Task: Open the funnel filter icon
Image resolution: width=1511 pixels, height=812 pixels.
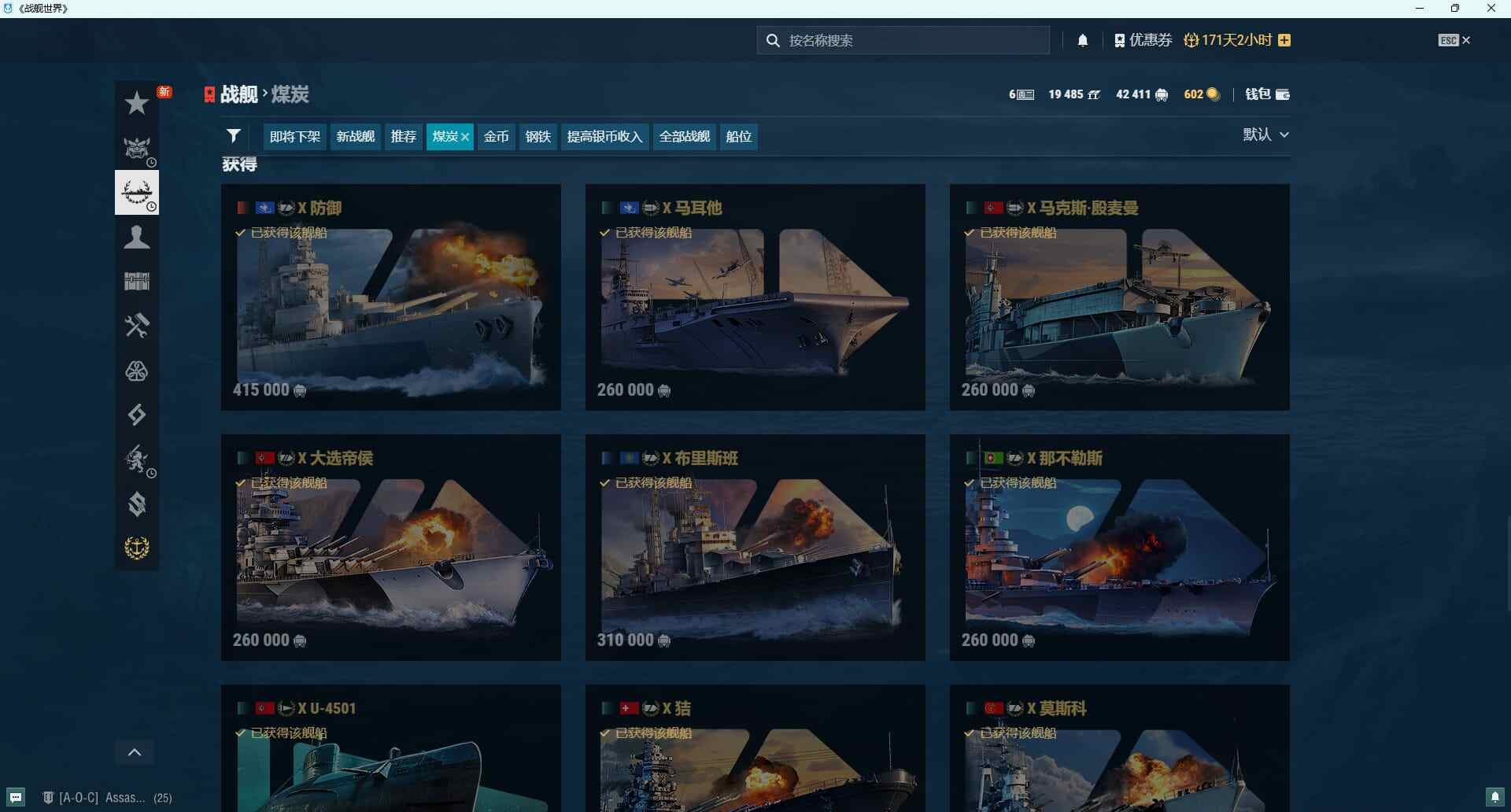Action: (234, 136)
